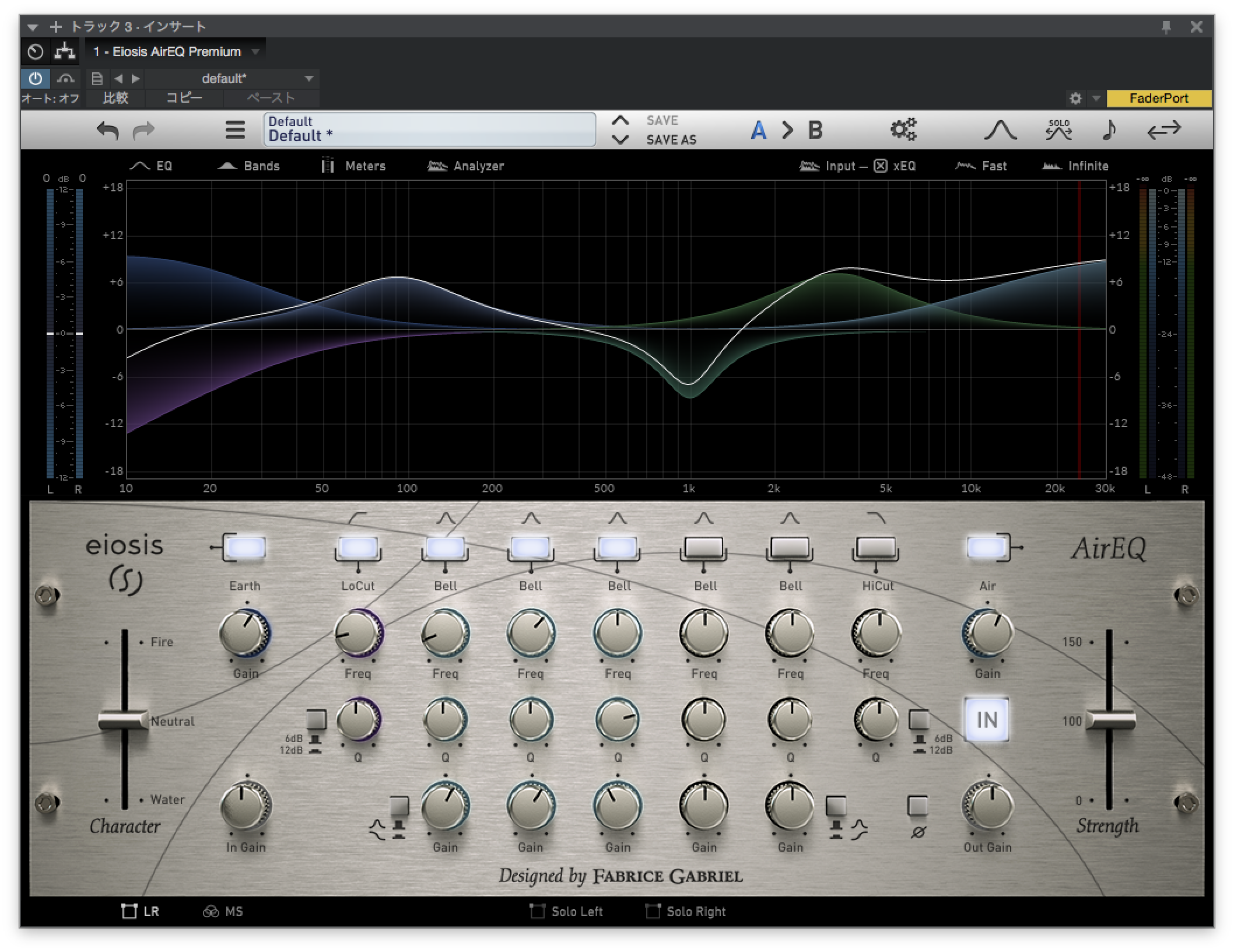Image resolution: width=1234 pixels, height=952 pixels.
Task: Click the コピー copy button
Action: coord(184,98)
